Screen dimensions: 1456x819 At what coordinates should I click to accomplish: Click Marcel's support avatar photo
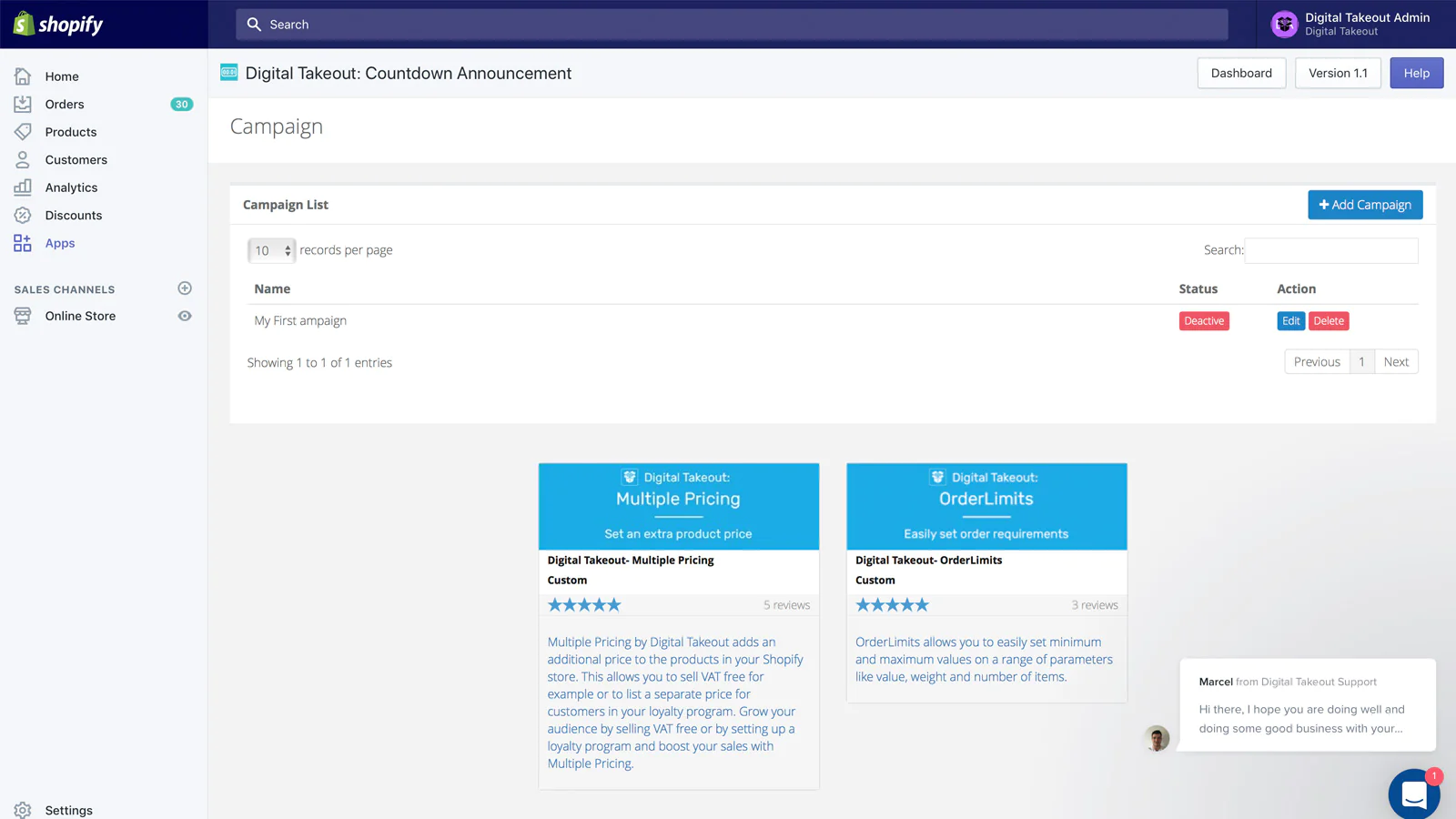[x=1157, y=738]
